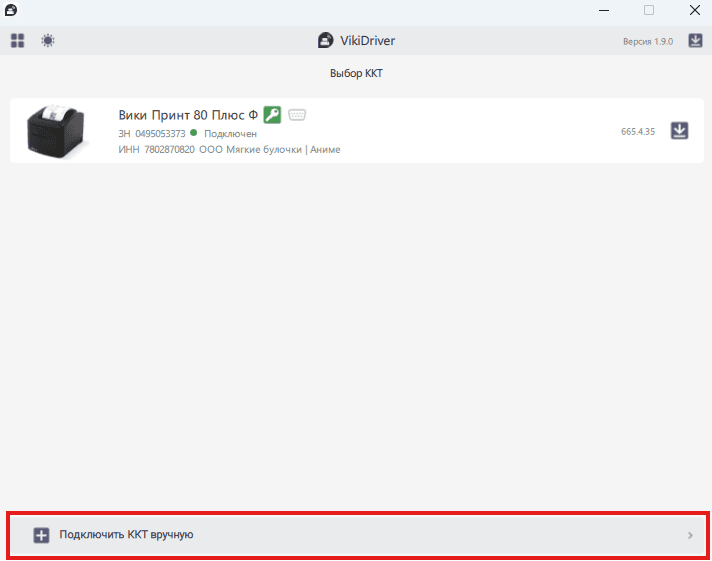
Task: Click the serial number 0495053373
Action: 160,134
